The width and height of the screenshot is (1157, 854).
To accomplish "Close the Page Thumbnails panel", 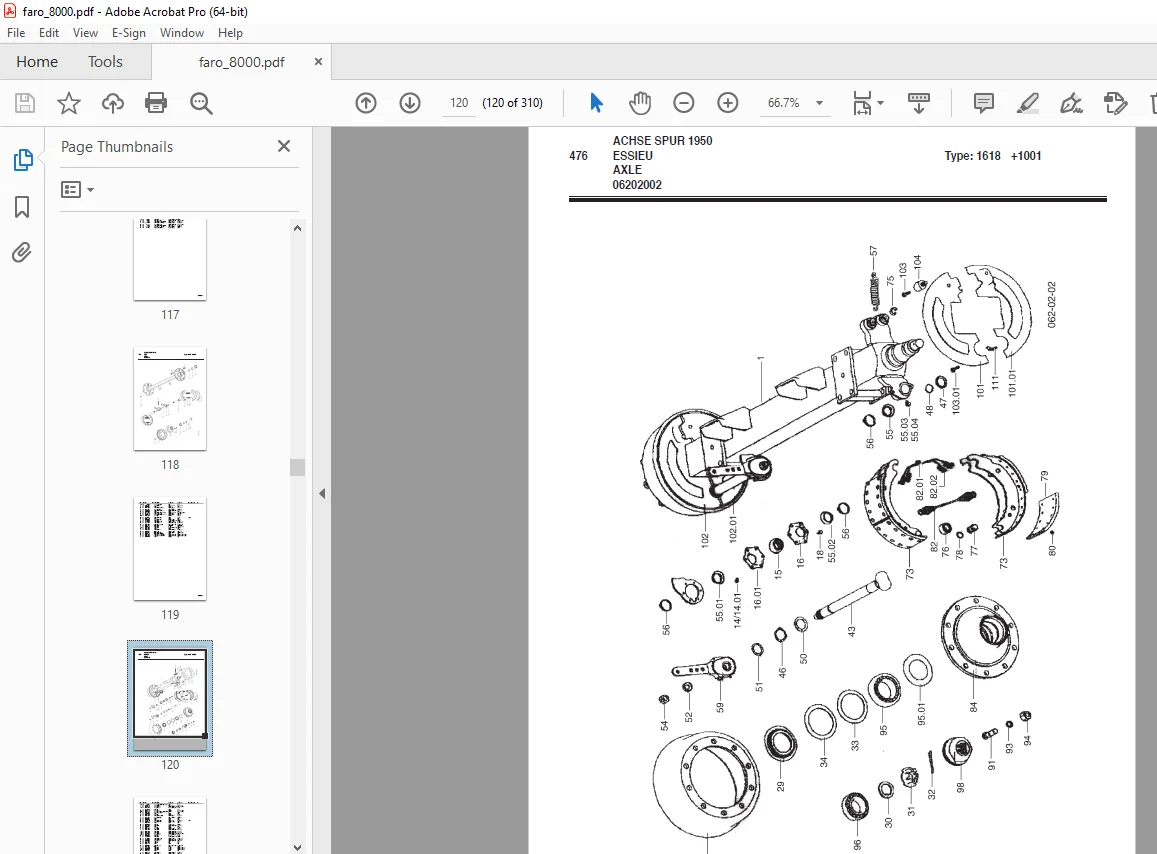I will click(x=284, y=146).
